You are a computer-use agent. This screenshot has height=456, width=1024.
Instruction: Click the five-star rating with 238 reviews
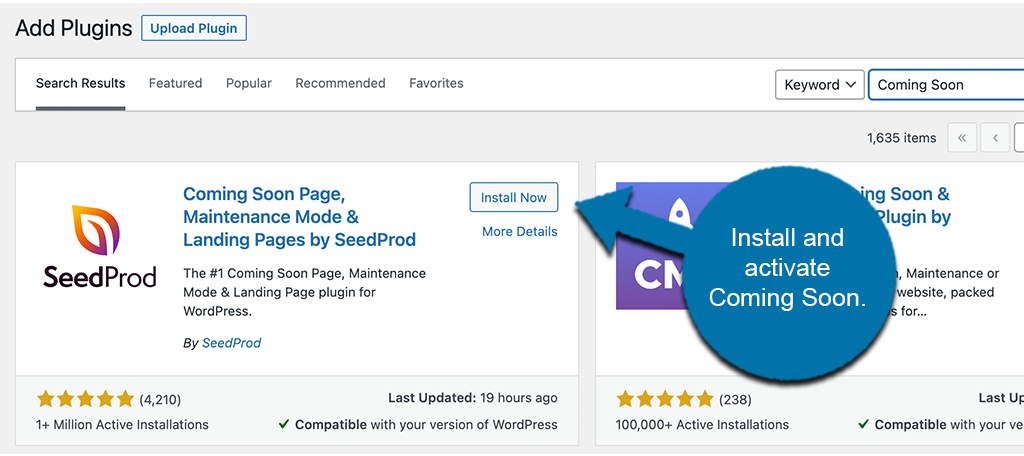coord(665,399)
